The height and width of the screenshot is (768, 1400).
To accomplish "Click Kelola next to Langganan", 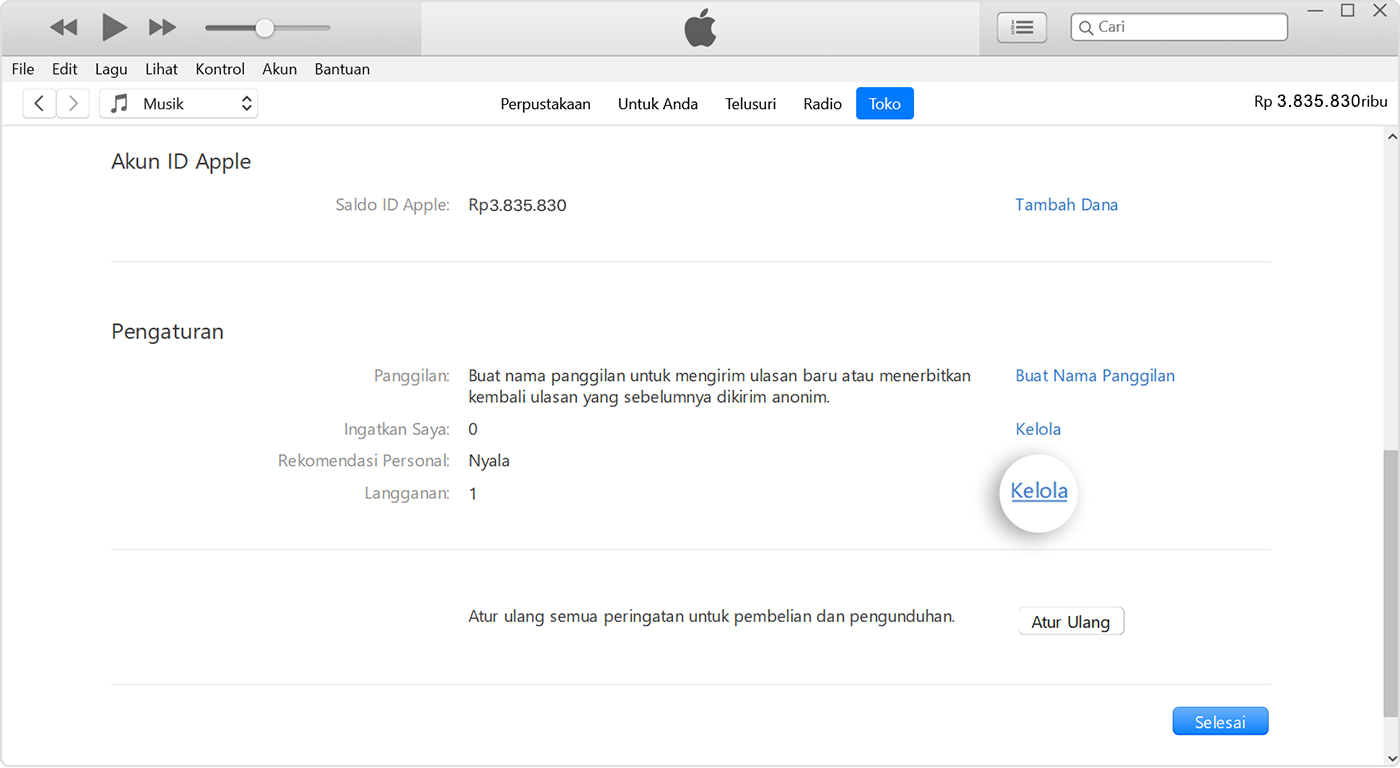I will click(x=1039, y=491).
